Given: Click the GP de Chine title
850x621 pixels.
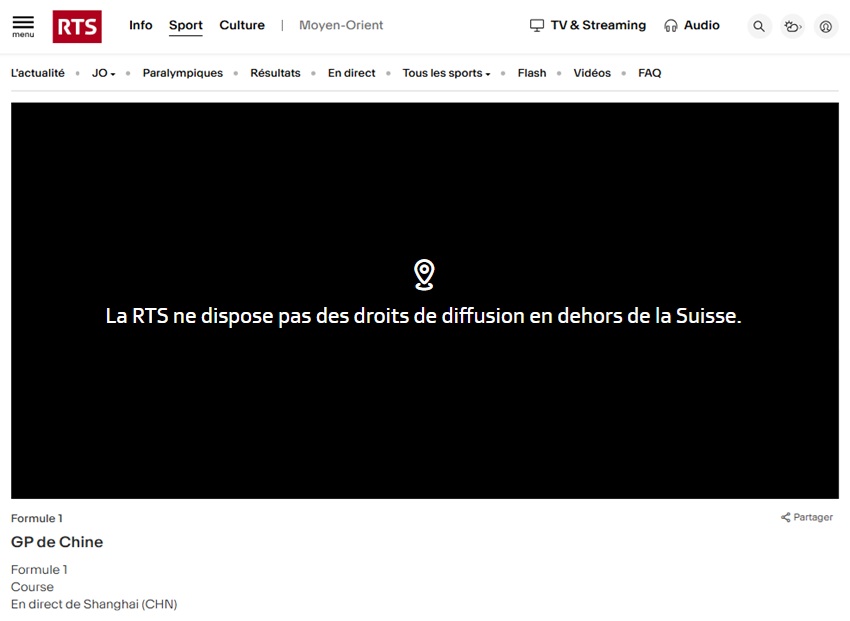Looking at the screenshot, I should click(x=56, y=542).
